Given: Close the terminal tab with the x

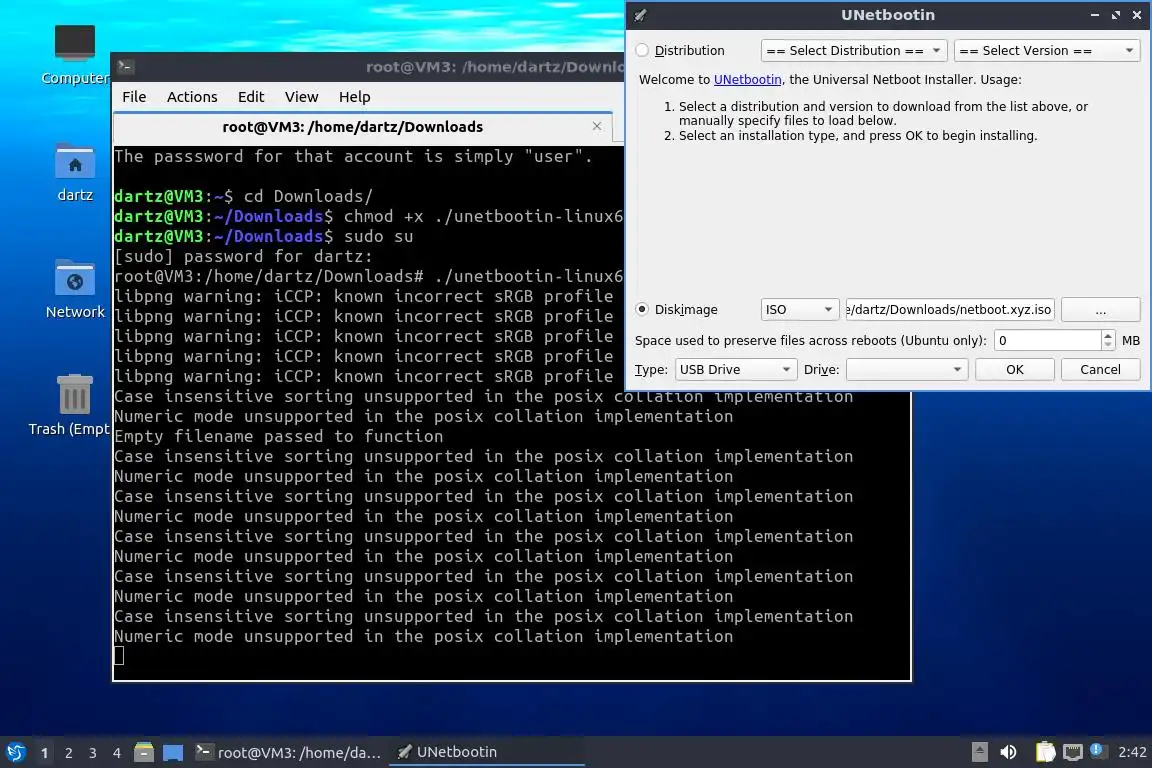Looking at the screenshot, I should click(597, 126).
